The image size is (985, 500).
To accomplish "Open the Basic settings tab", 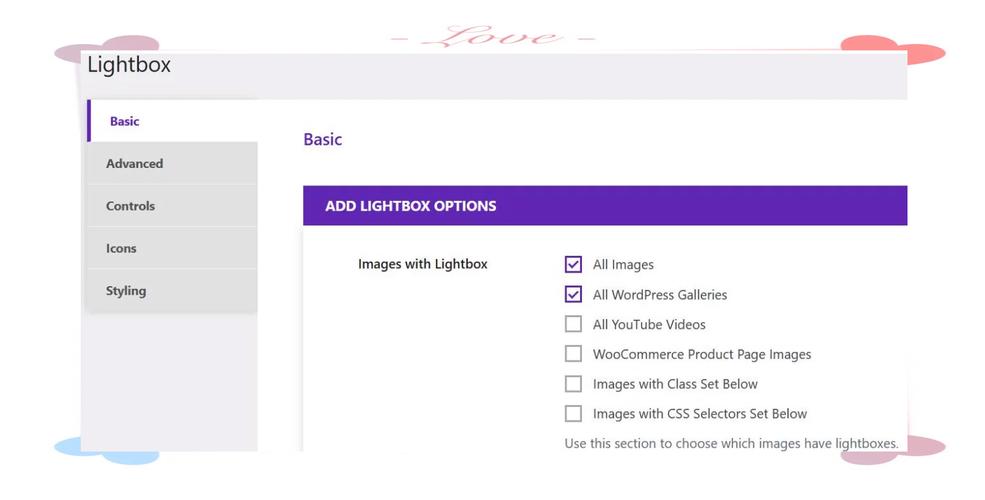I will click(x=125, y=121).
